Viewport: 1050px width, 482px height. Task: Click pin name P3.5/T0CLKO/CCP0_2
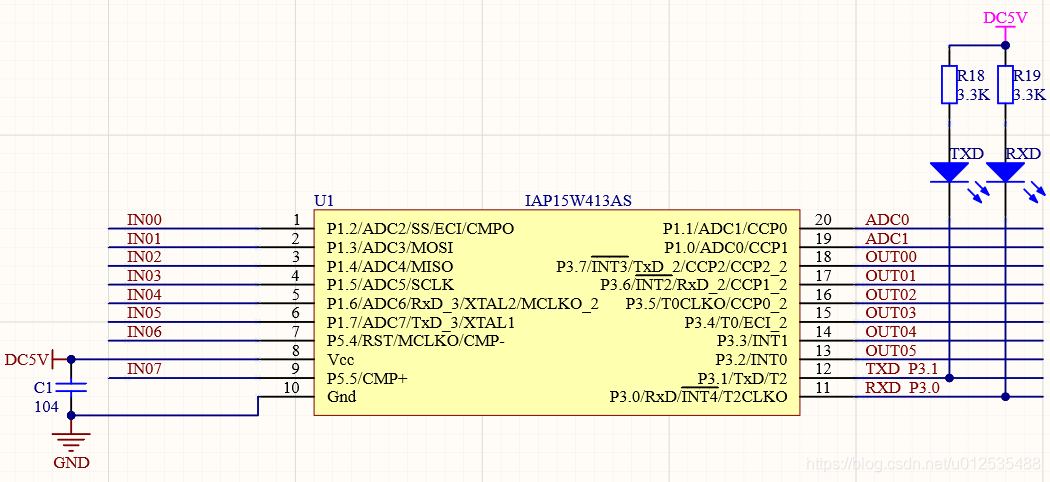pyautogui.click(x=707, y=304)
